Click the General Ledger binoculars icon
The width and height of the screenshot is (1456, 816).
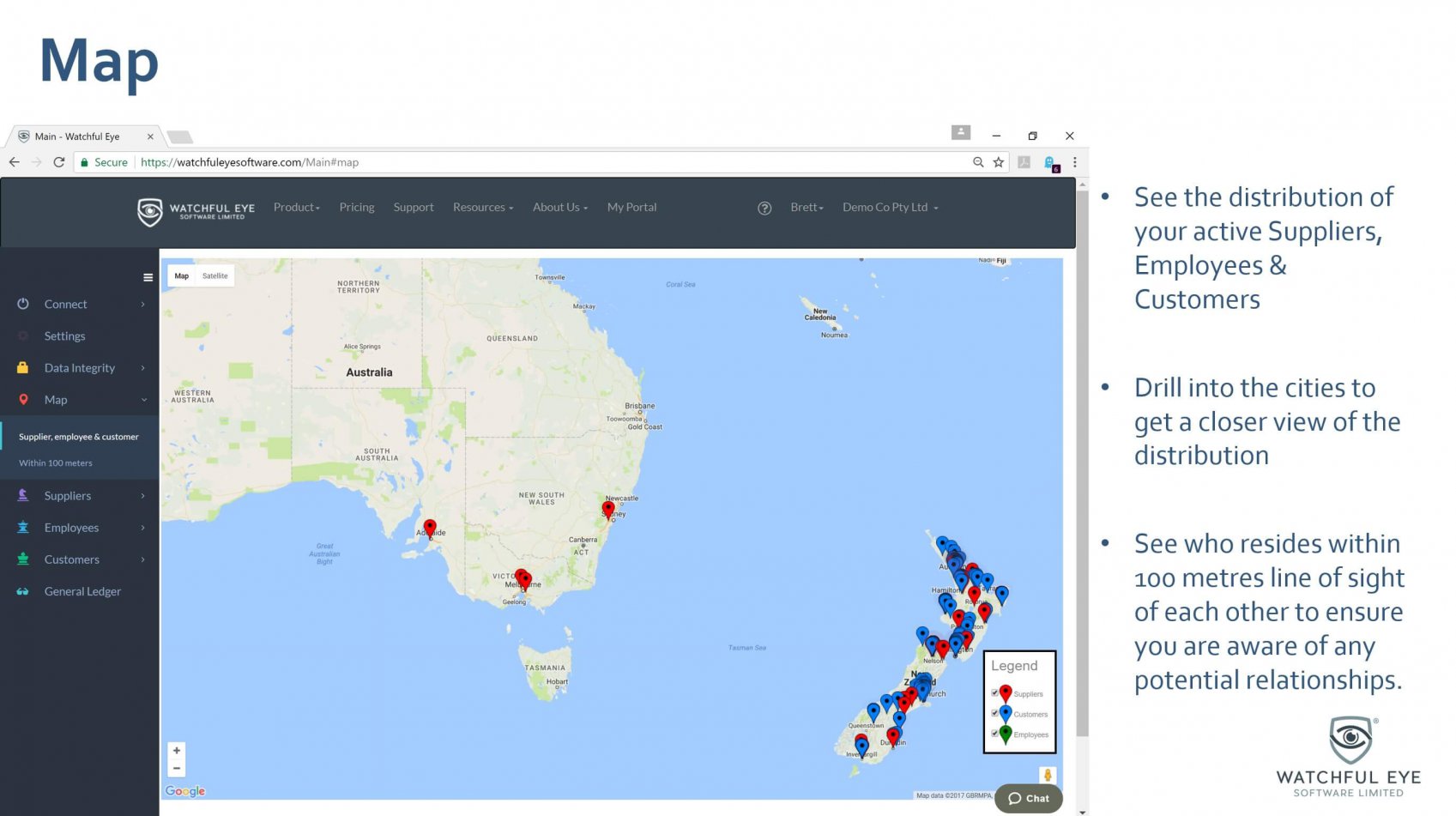coord(23,591)
